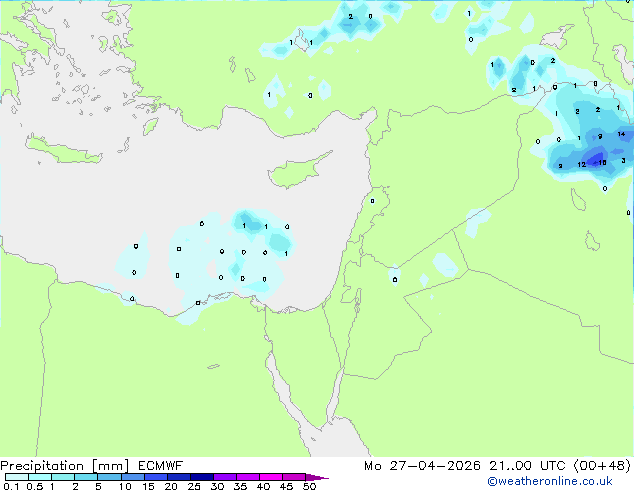This screenshot has width=634, height=490.
Task: Select the 'ECMWF' model label
Action: point(160,466)
